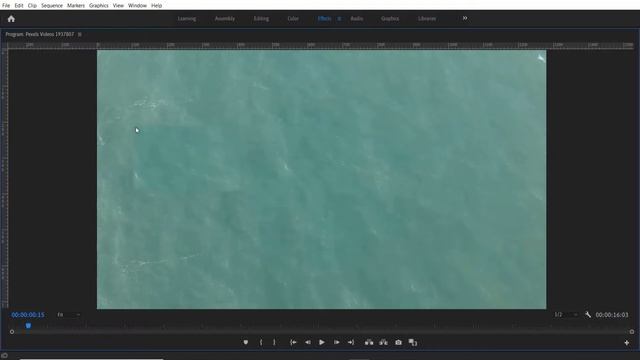640x360 pixels.
Task: Open the Home screen icon
Action: pyautogui.click(x=11, y=19)
